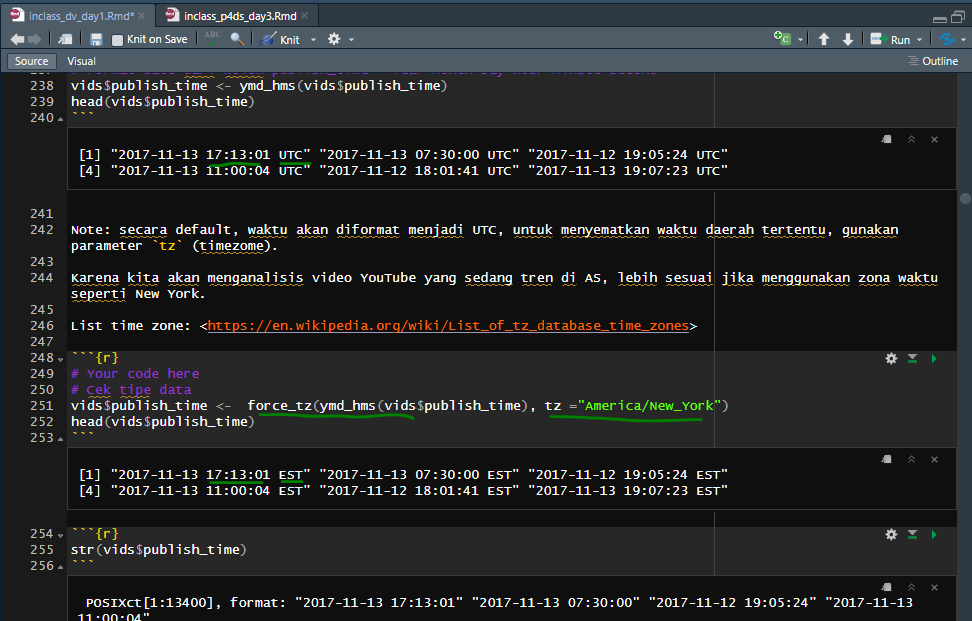Open chunk options via the gear on line 248

pyautogui.click(x=891, y=358)
